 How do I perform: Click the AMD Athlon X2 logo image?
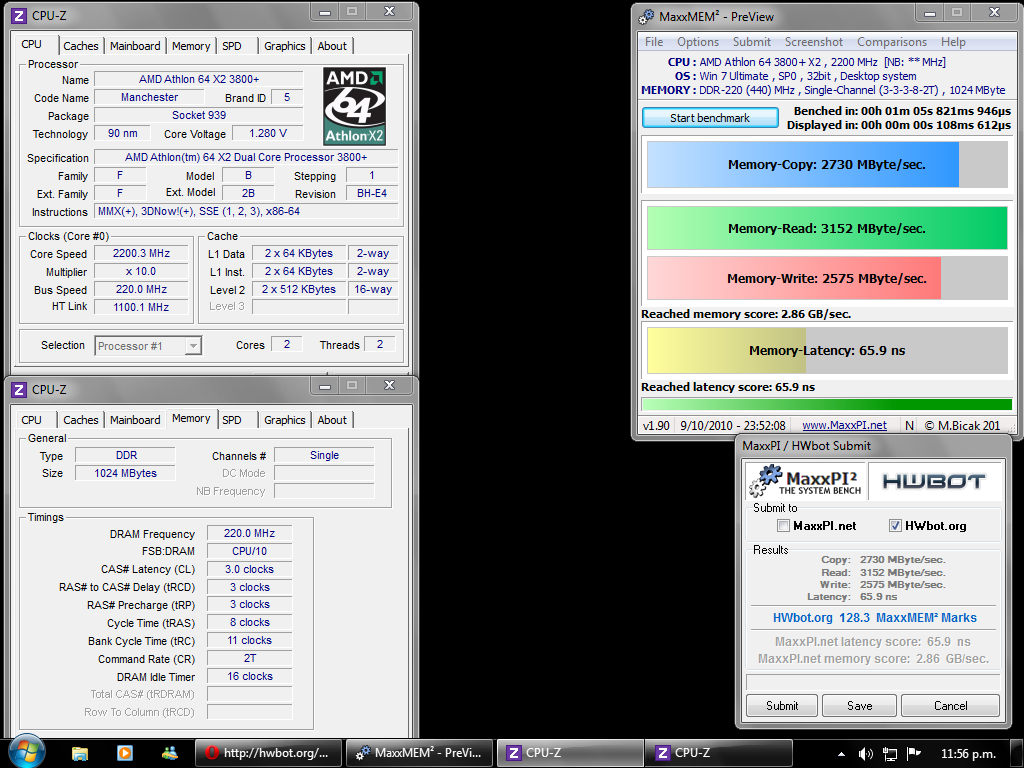point(355,106)
